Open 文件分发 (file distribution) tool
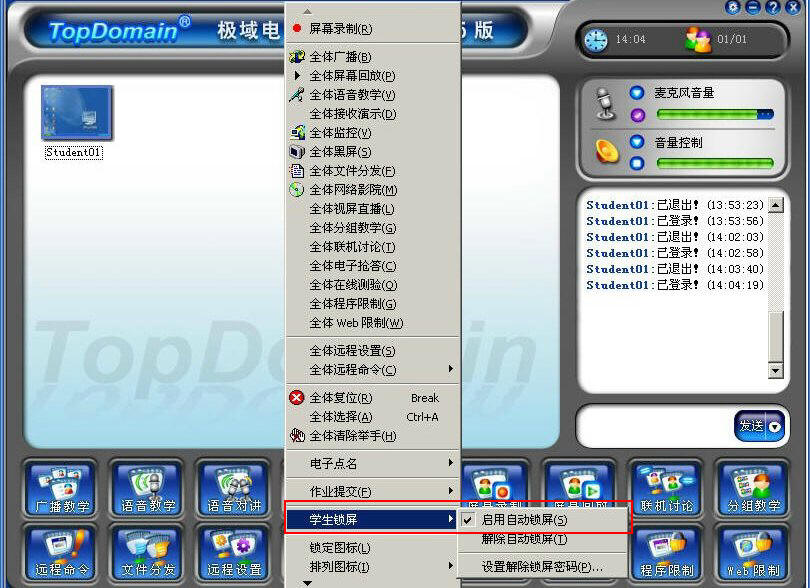This screenshot has width=810, height=588. [146, 551]
